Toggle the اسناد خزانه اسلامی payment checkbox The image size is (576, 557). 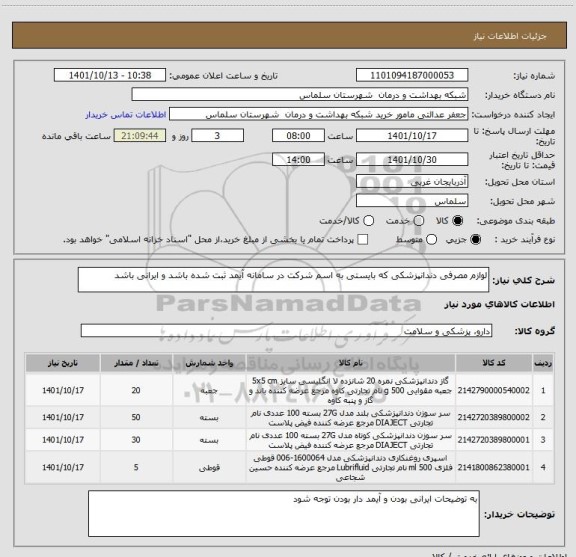tap(363, 240)
